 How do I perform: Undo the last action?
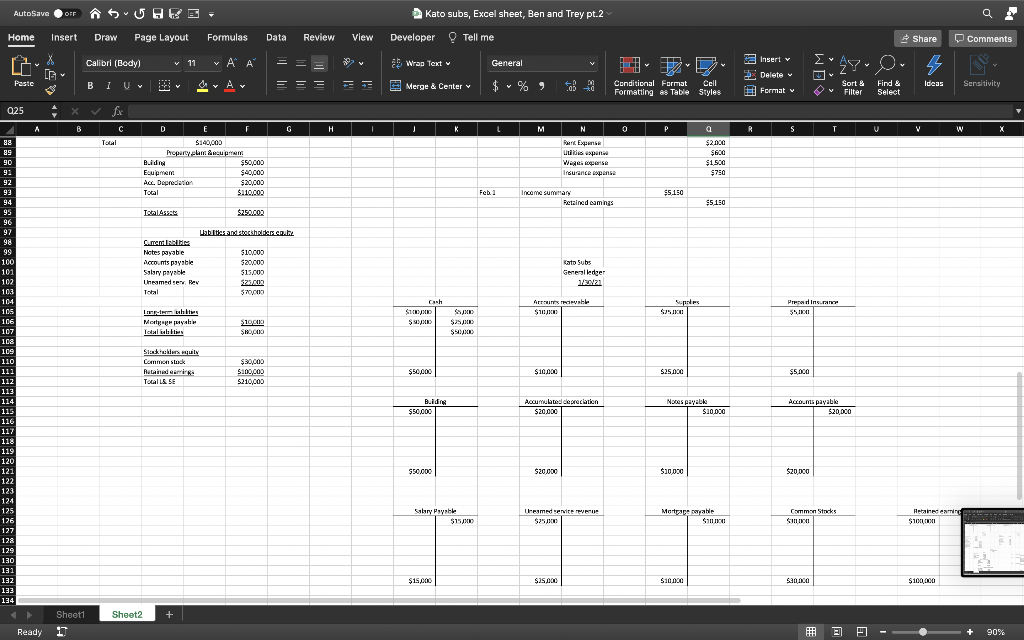pyautogui.click(x=114, y=14)
